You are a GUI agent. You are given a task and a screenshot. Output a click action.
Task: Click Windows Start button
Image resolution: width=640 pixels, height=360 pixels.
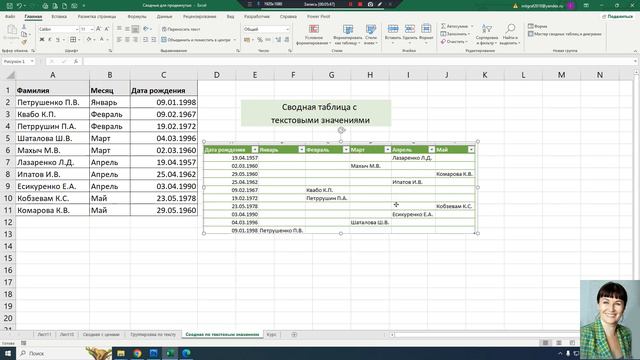click(7, 353)
